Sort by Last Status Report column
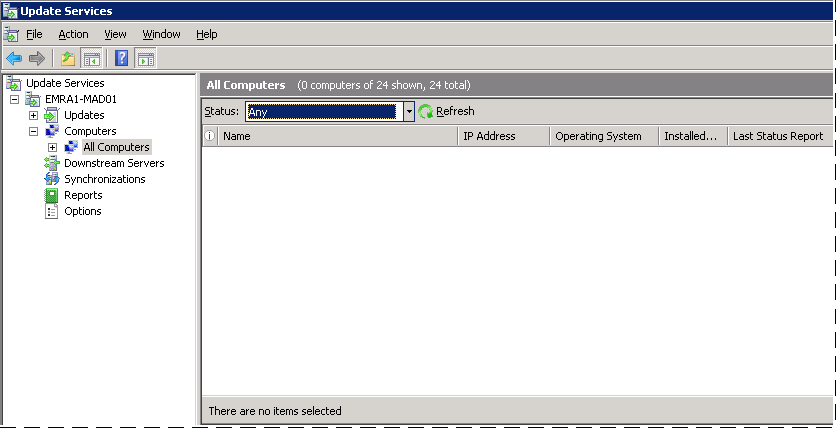 tap(777, 136)
